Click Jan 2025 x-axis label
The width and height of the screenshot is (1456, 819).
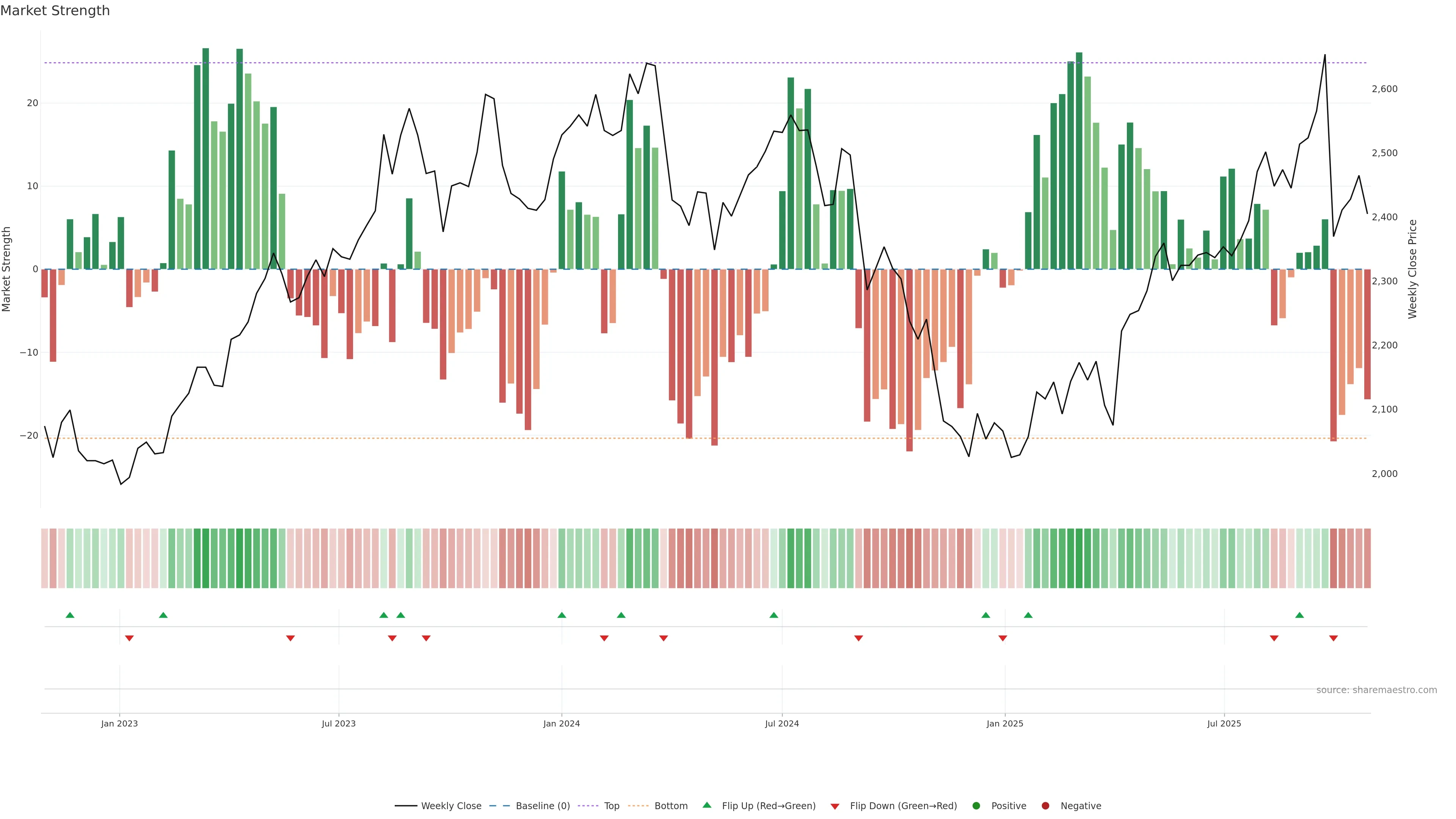point(1005,723)
